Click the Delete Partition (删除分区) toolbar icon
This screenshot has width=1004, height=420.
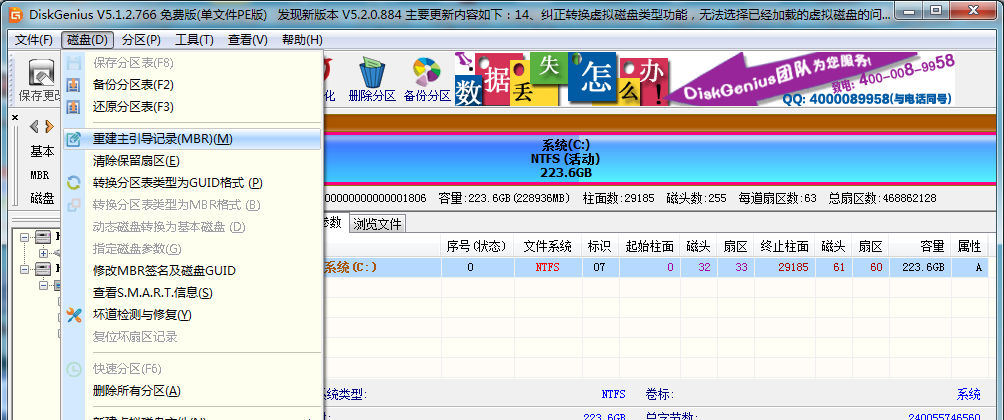click(x=372, y=81)
